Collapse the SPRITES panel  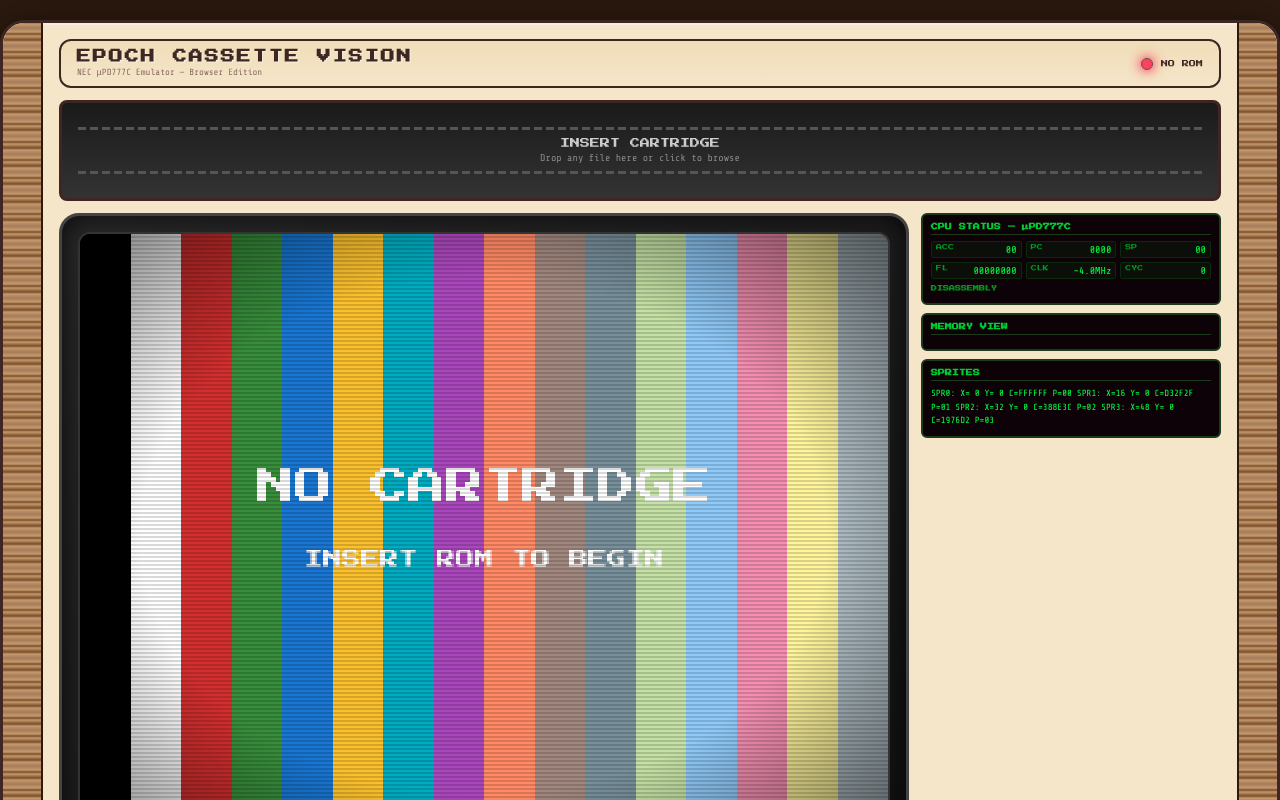click(955, 372)
